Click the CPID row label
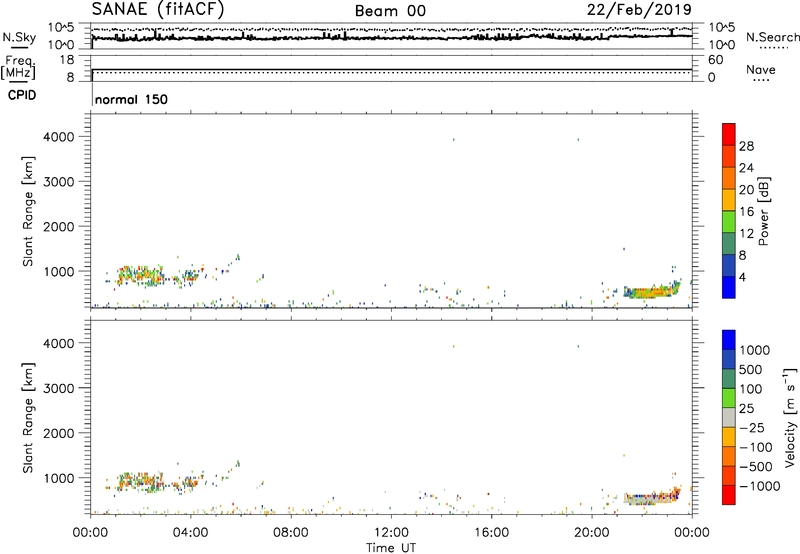Image resolution: width=800 pixels, height=554 pixels. 22,95
